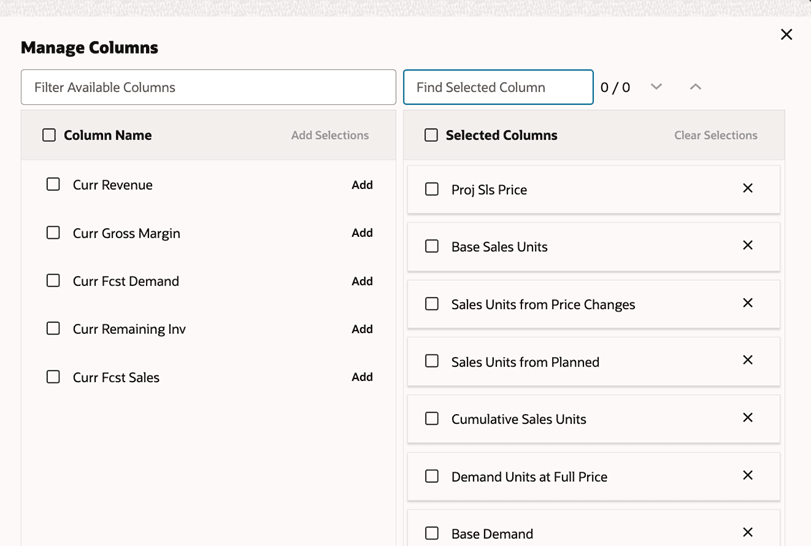
Task: Add the Curr Revenue column
Action: pos(362,185)
